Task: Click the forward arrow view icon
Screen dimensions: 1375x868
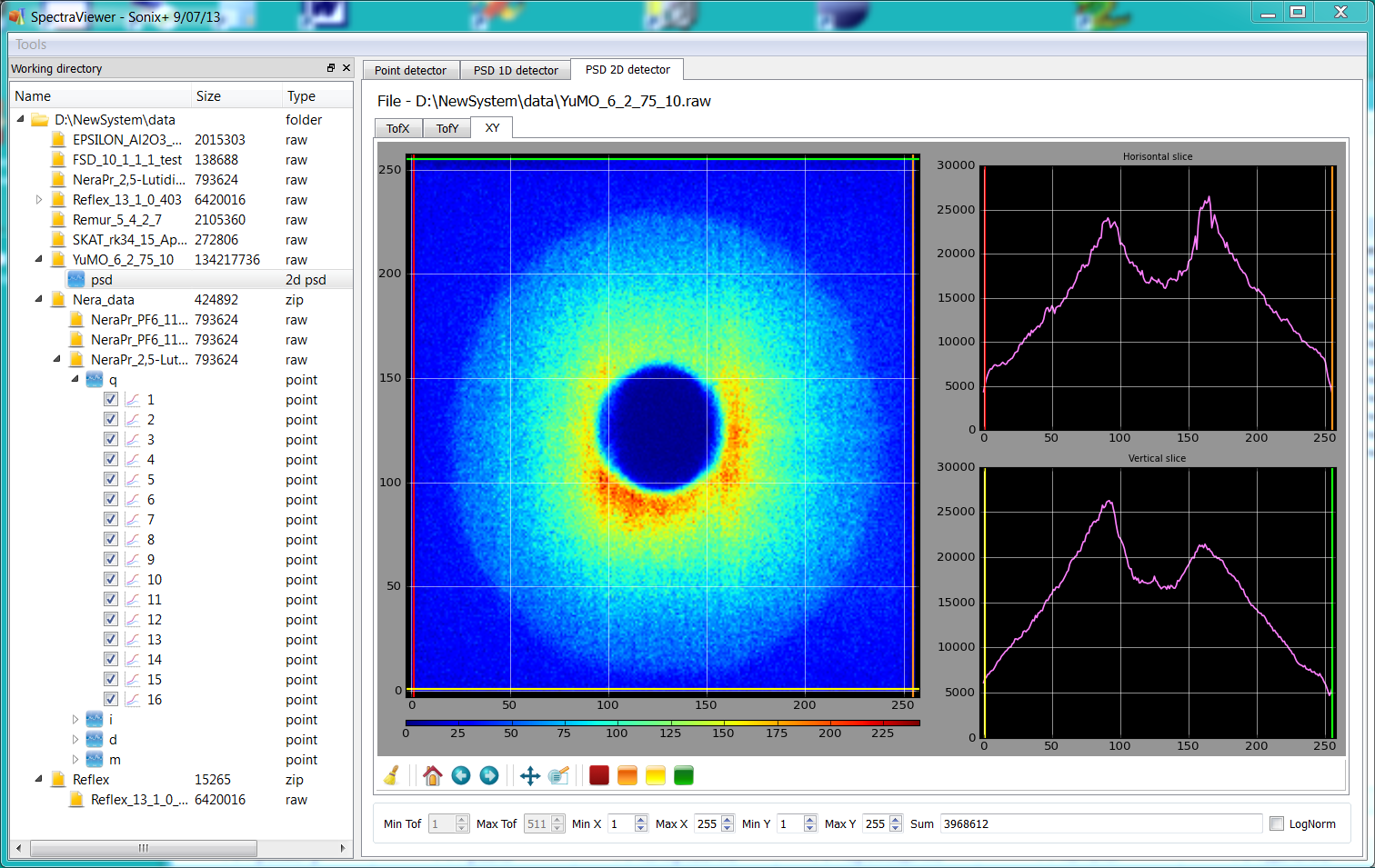Action: click(489, 775)
